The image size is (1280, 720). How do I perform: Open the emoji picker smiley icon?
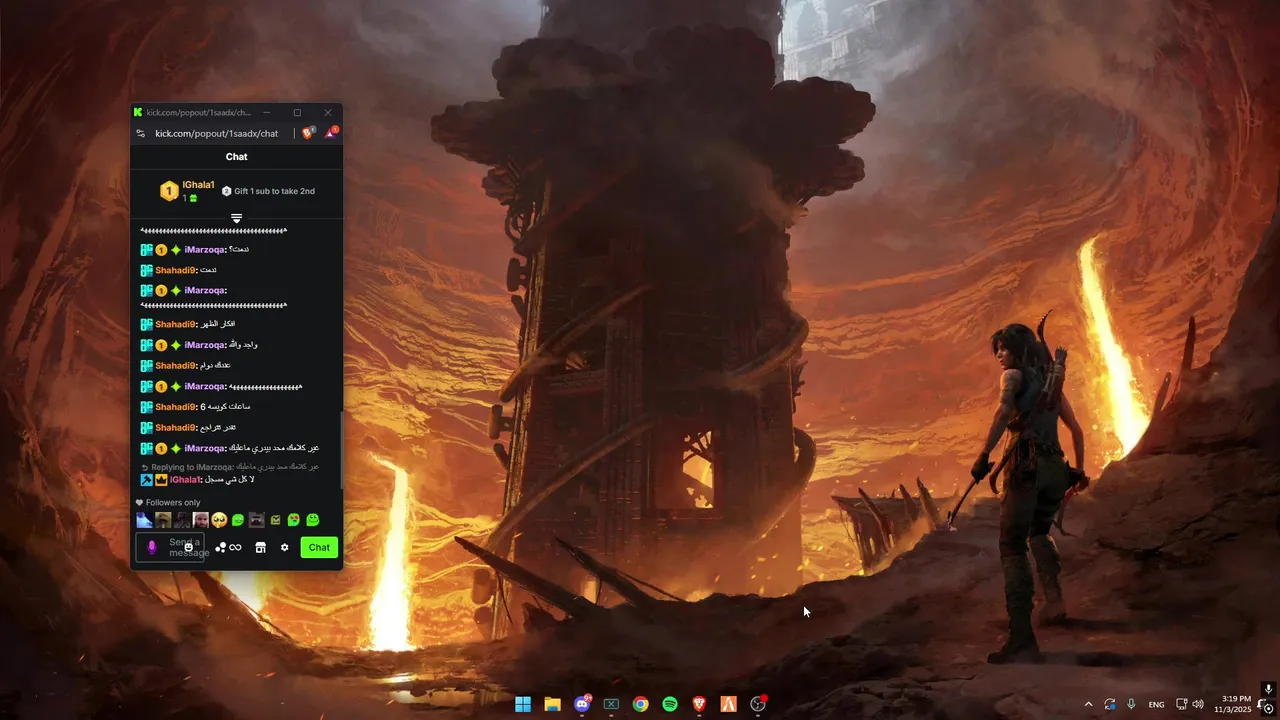coord(188,547)
